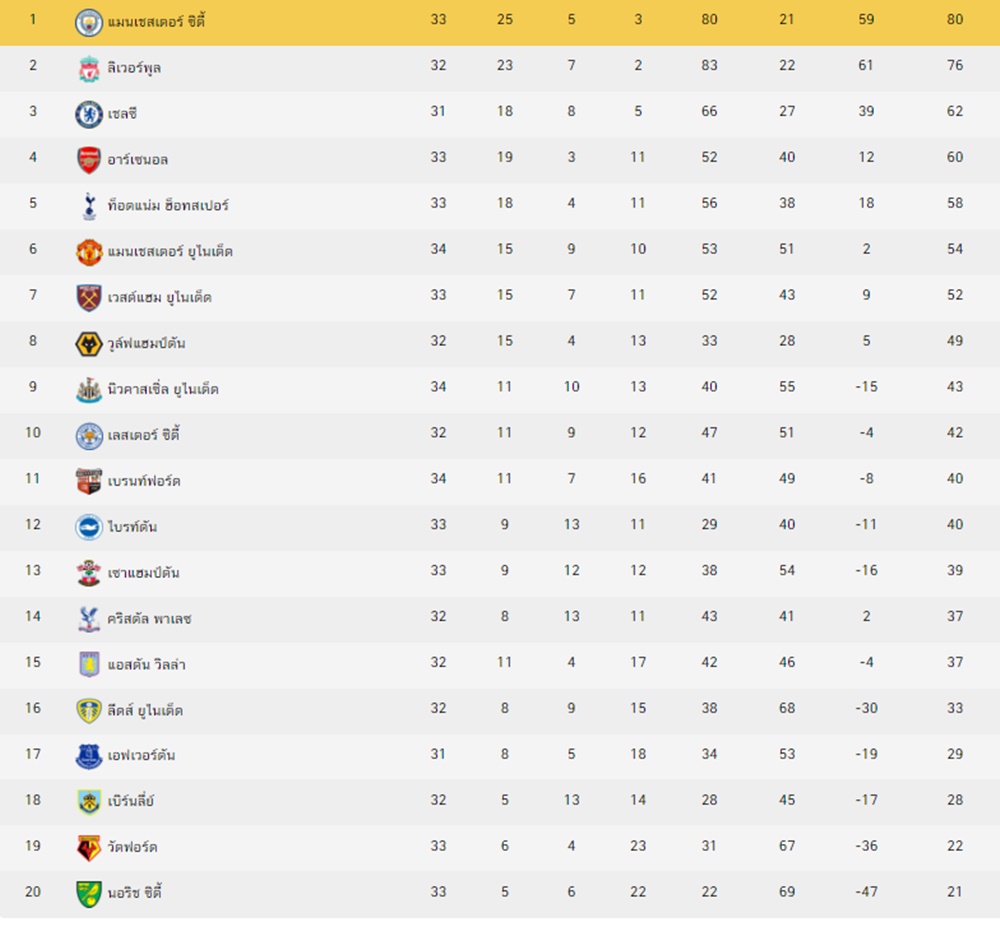Select the rank 18 เบิร์นลี่ย์ row
Viewport: 1000px width, 926px height.
[500, 801]
